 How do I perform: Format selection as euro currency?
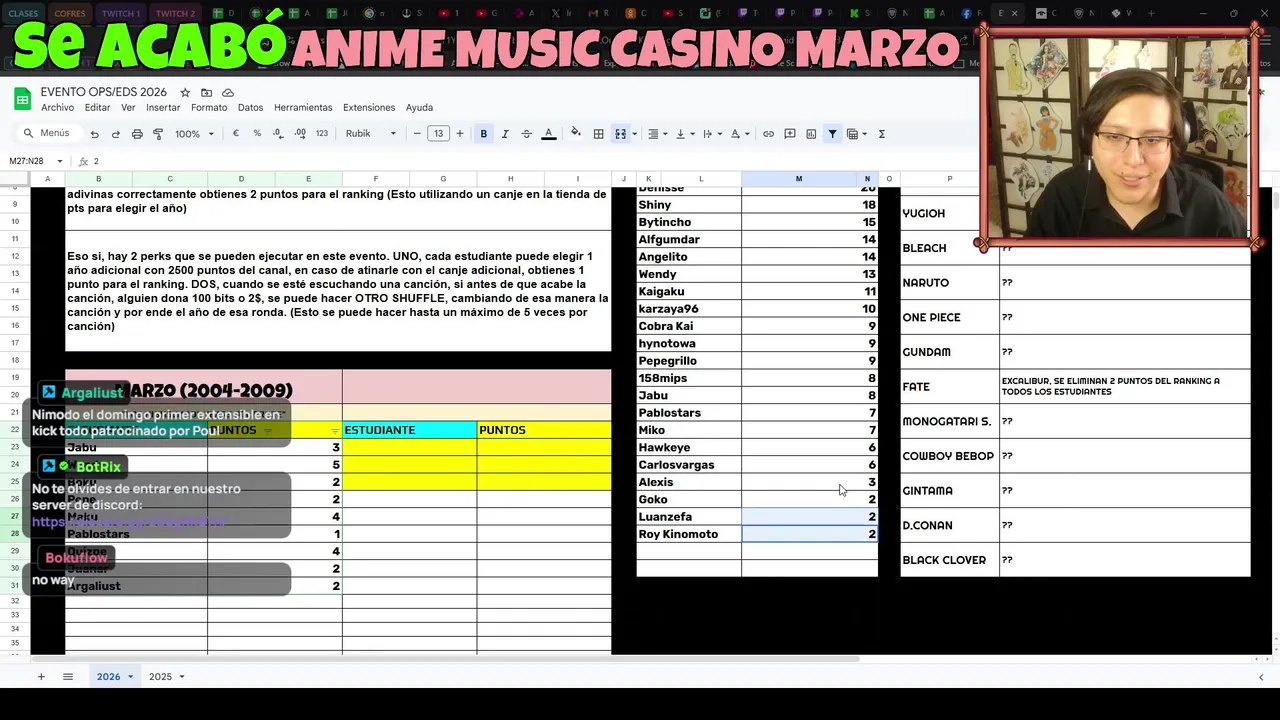point(236,134)
